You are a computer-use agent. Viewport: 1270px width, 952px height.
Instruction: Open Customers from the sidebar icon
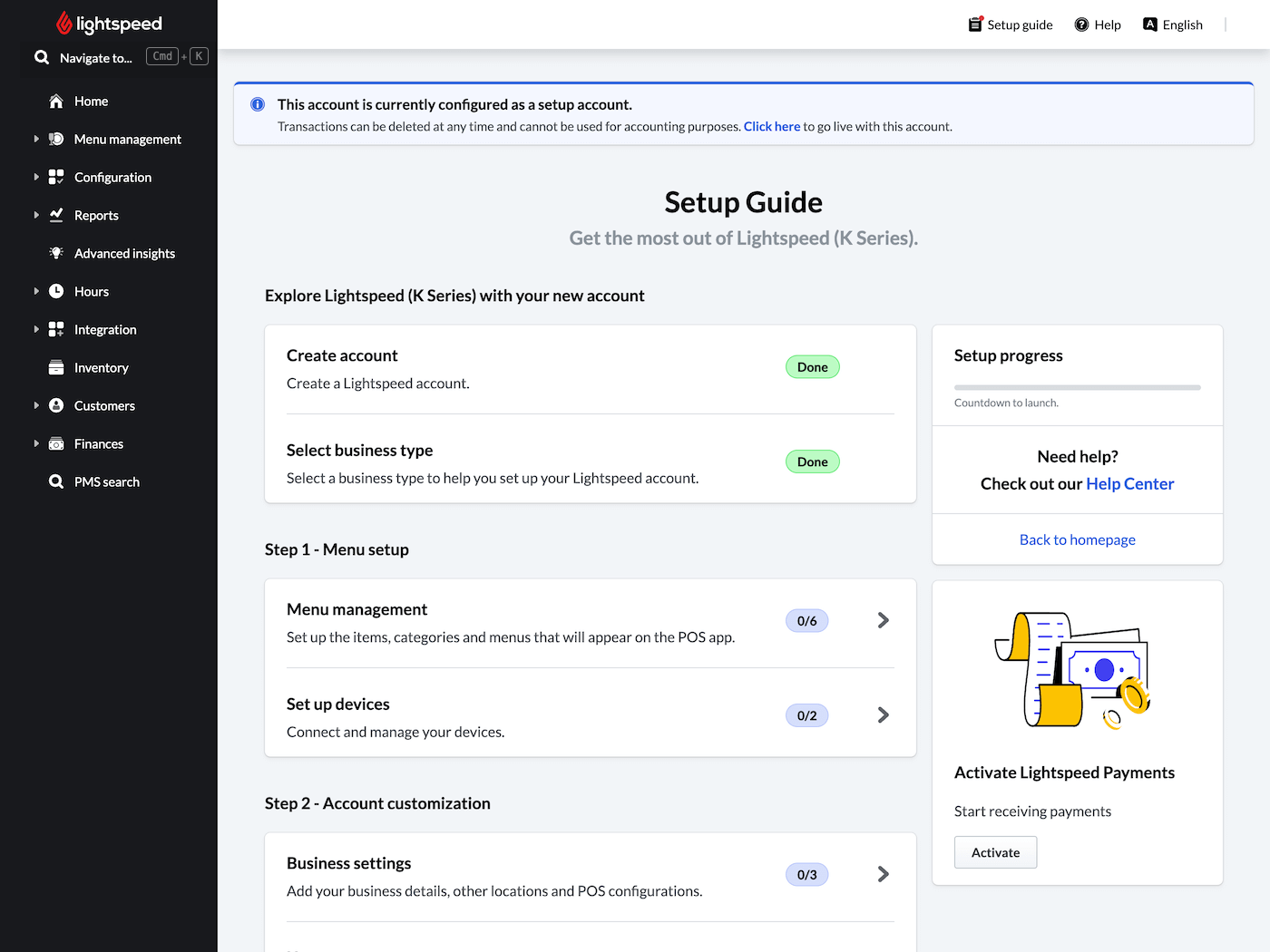pyautogui.click(x=55, y=405)
